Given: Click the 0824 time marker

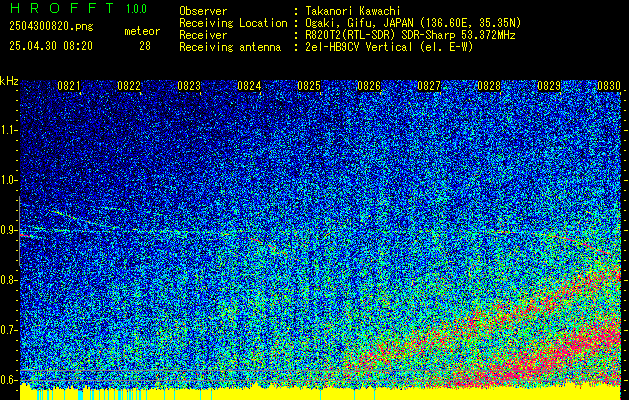Looking at the screenshot, I should 249,86.
